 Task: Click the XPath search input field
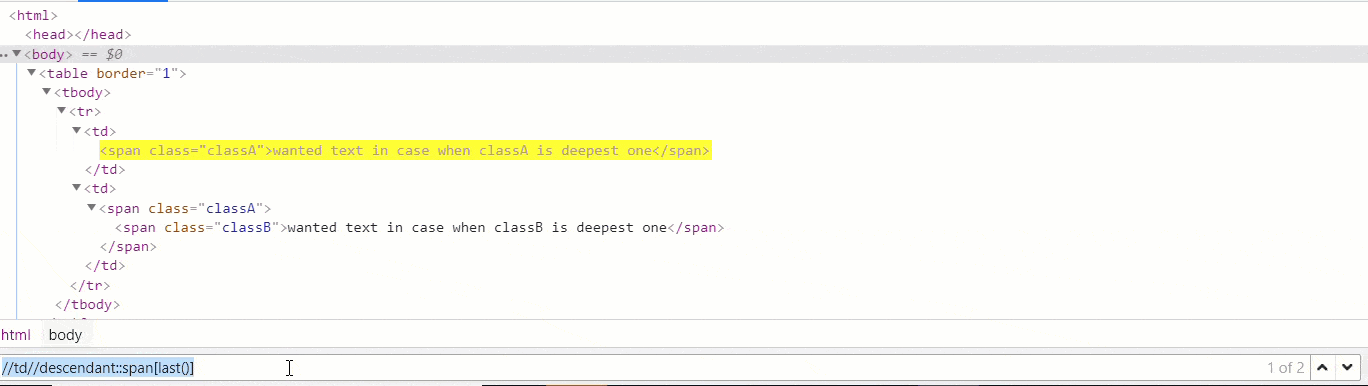pos(630,368)
